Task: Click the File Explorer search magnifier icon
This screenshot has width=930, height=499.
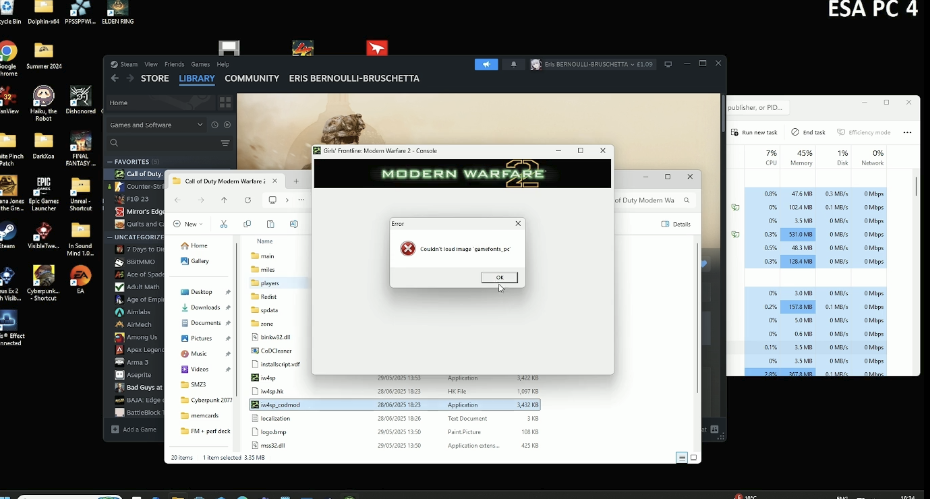Action: tap(686, 200)
